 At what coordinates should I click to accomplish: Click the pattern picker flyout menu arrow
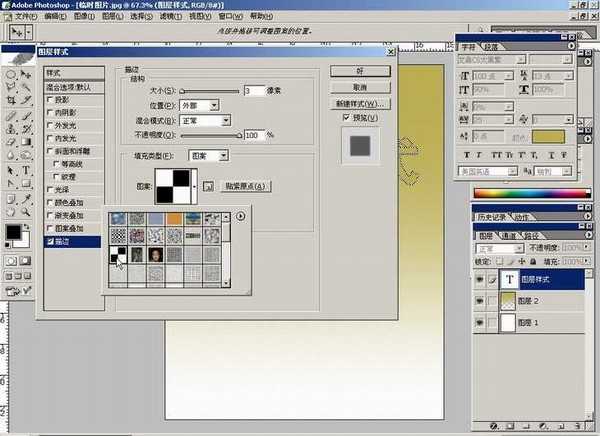coord(239,217)
